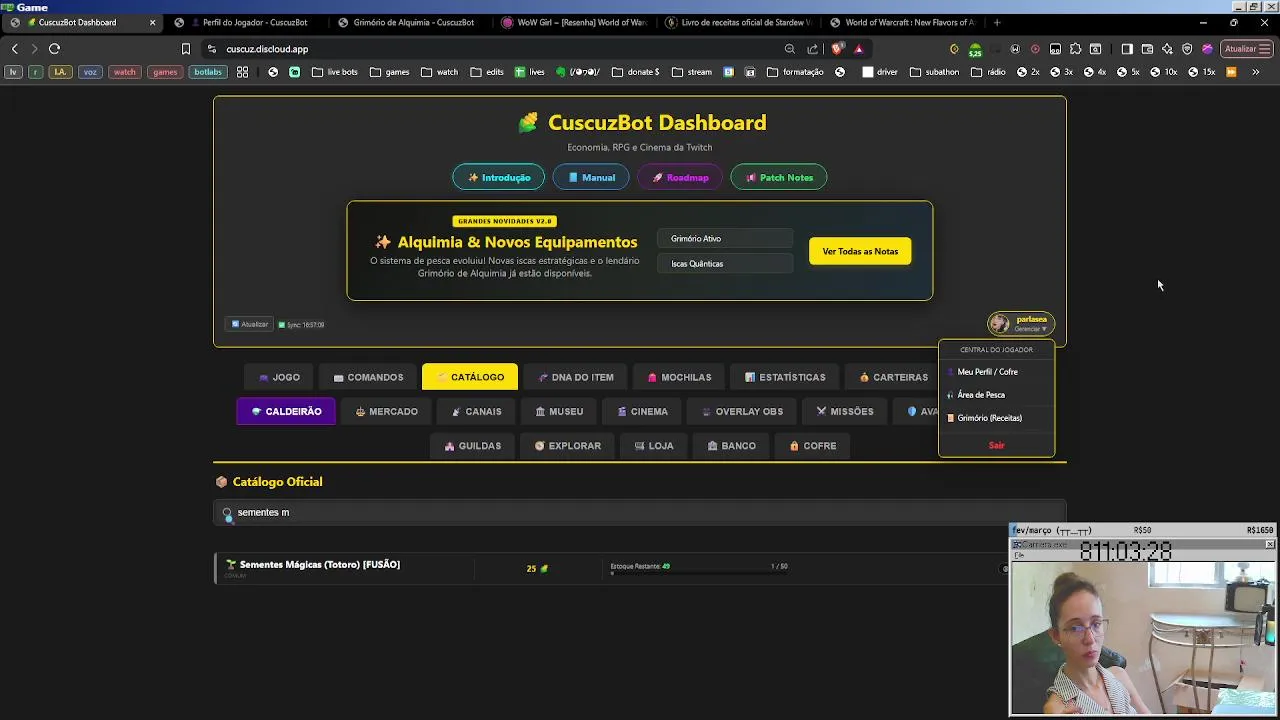Click browser reload icon
This screenshot has width=1280, height=720.
pyautogui.click(x=55, y=48)
